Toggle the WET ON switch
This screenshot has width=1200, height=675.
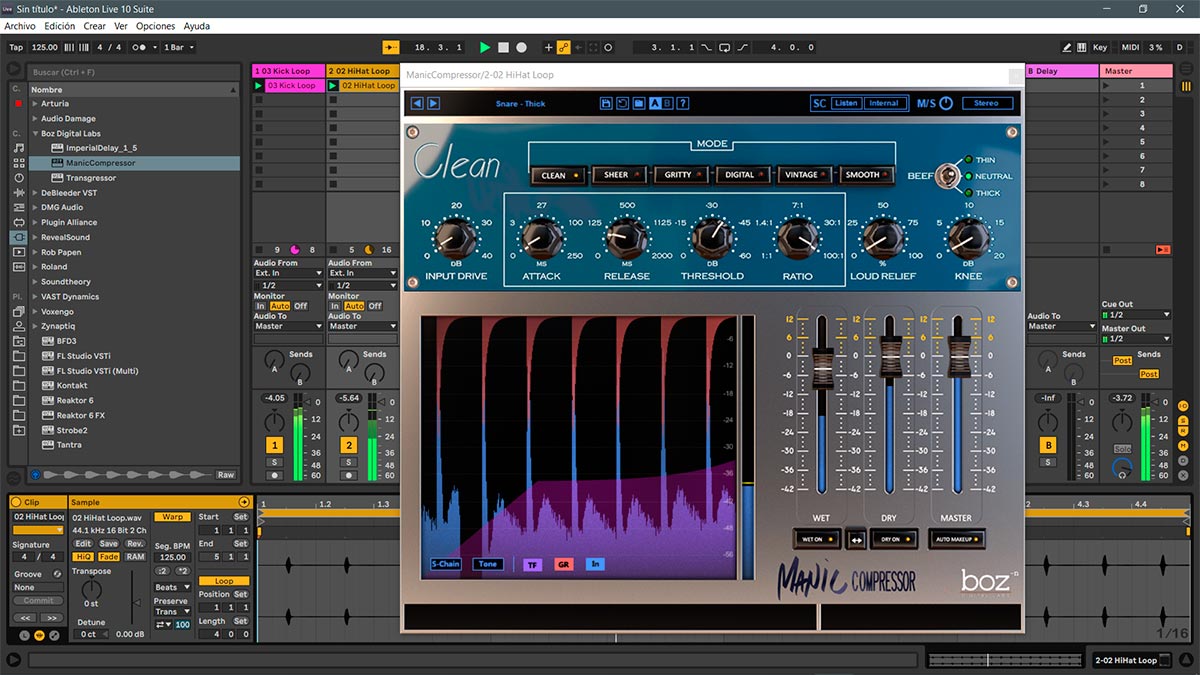point(817,539)
